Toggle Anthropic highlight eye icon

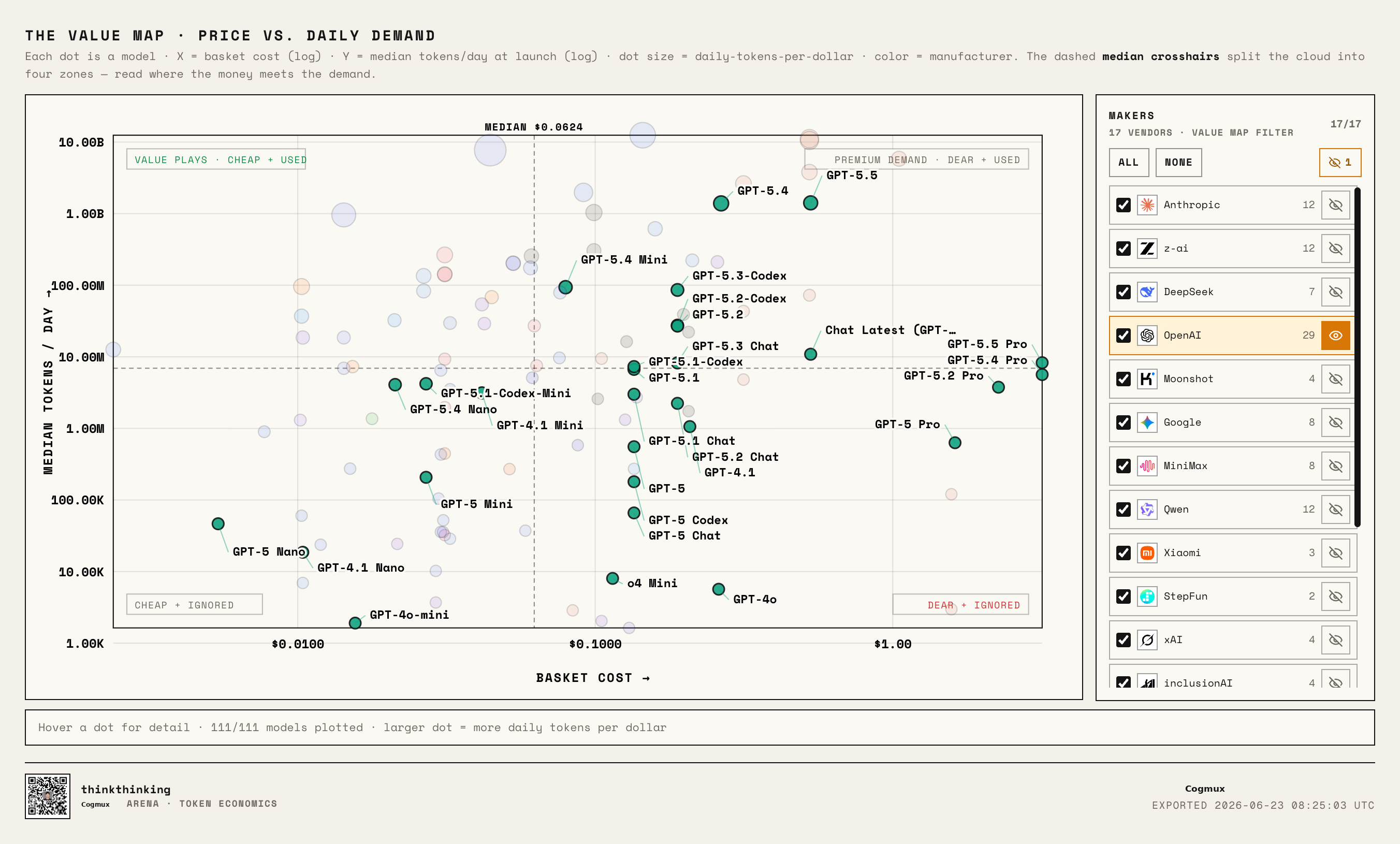1335,205
